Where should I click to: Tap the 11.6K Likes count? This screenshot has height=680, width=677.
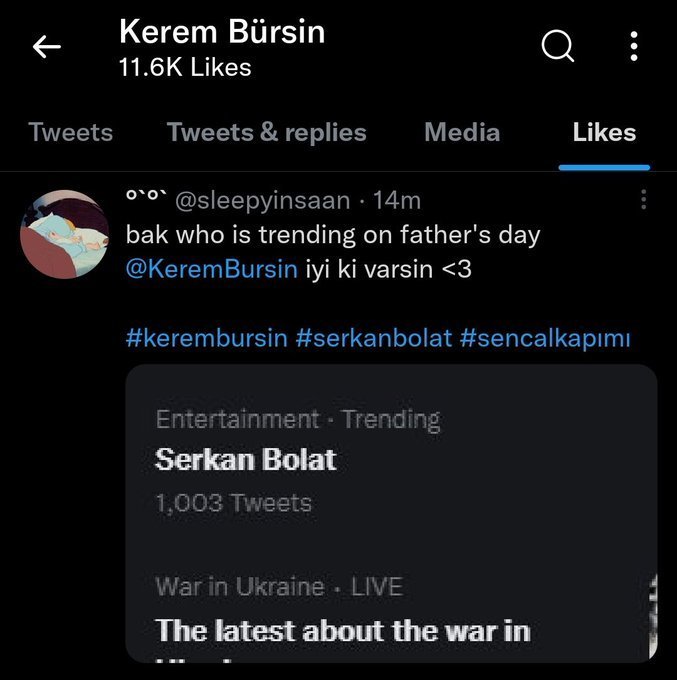pos(185,68)
